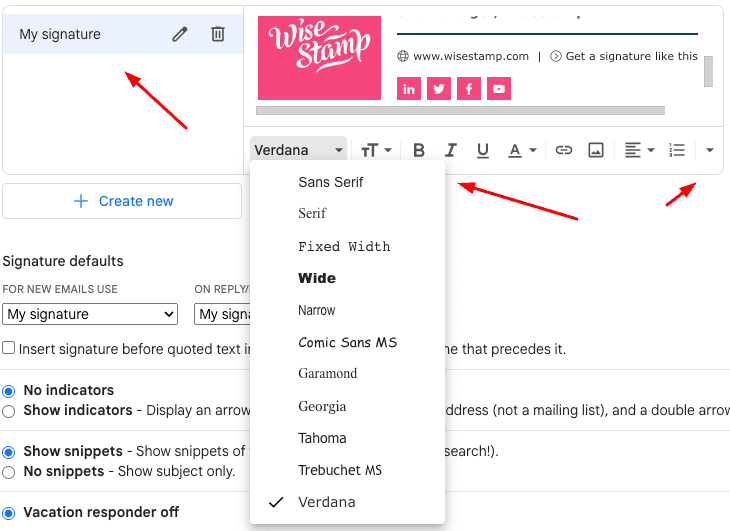Apply italic formatting in signature editor
730x531 pixels.
click(451, 150)
